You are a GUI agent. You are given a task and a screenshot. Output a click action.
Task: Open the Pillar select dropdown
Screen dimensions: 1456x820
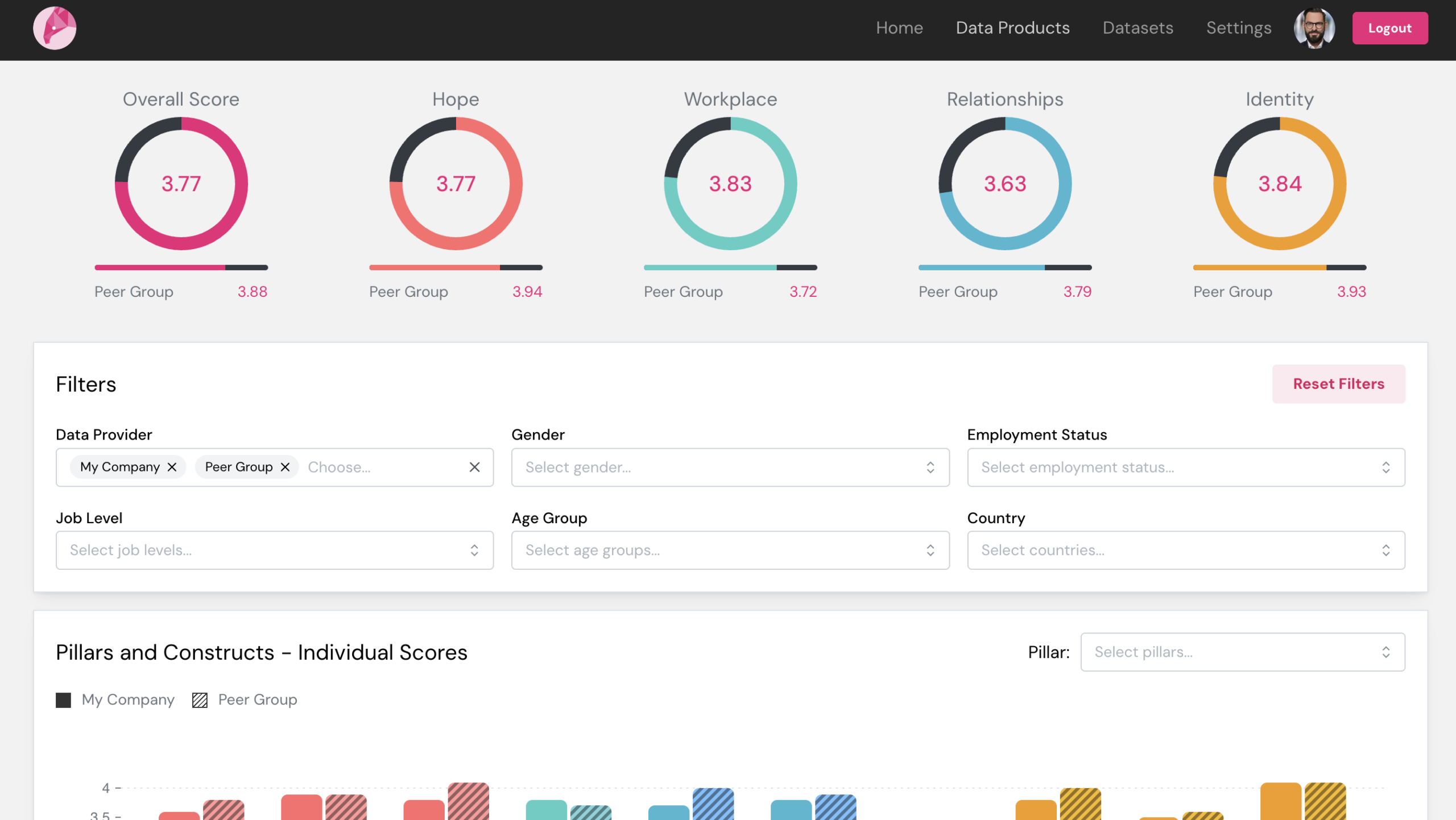coord(1242,652)
